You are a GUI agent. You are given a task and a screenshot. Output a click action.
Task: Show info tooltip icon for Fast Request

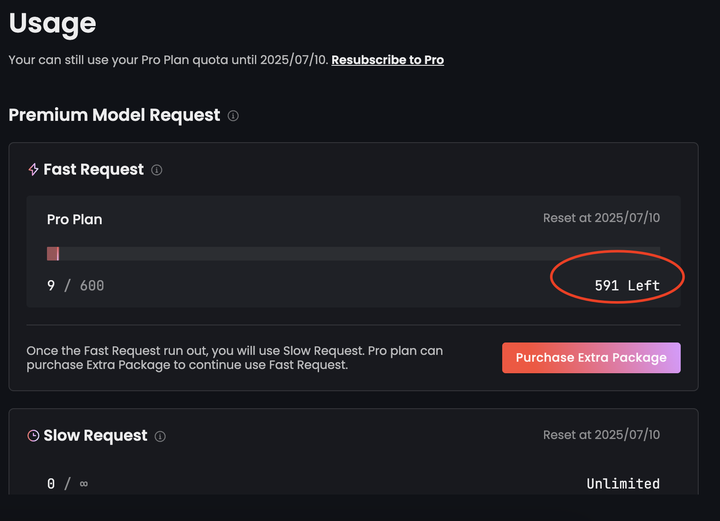[157, 170]
